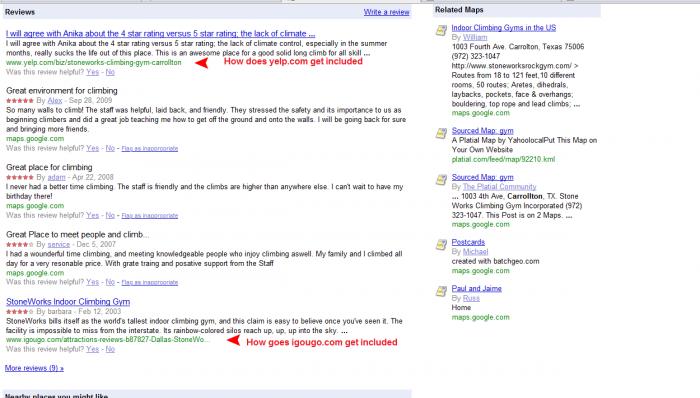
Task: Open Paul and Jaime map link
Action: click(x=476, y=289)
